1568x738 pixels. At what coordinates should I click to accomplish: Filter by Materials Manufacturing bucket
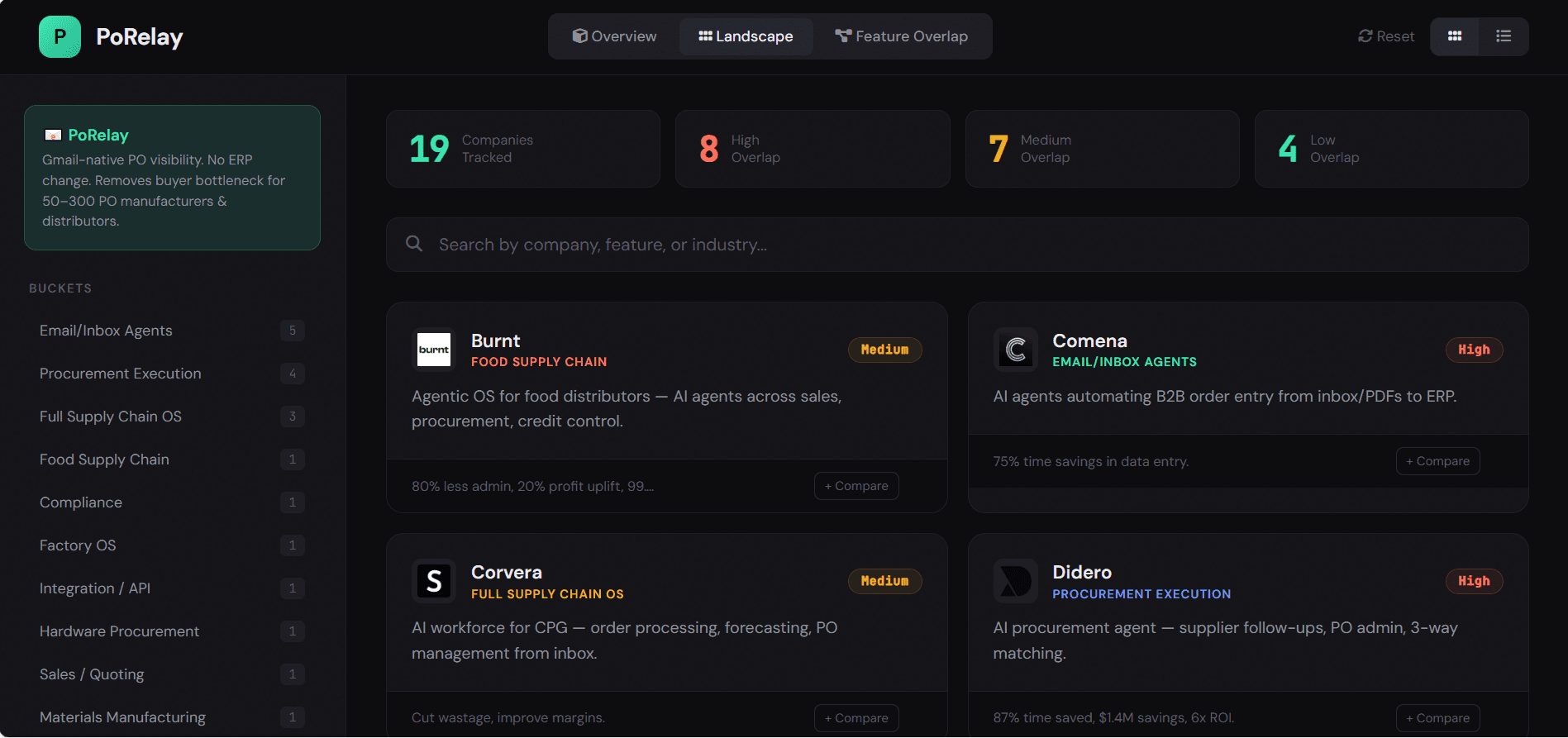[x=172, y=717]
